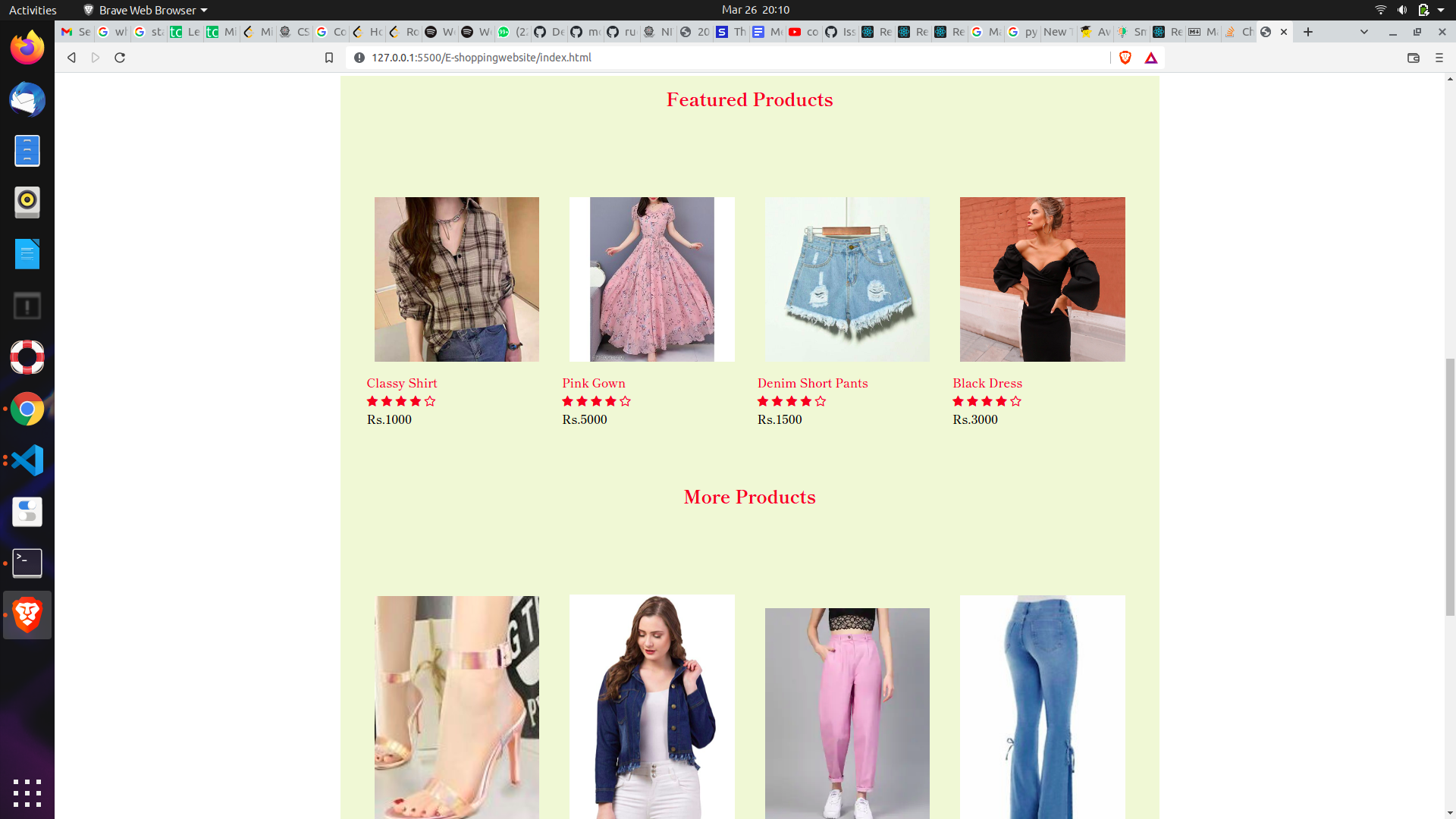
Task: Expand system status menu arrow
Action: coord(1441,10)
